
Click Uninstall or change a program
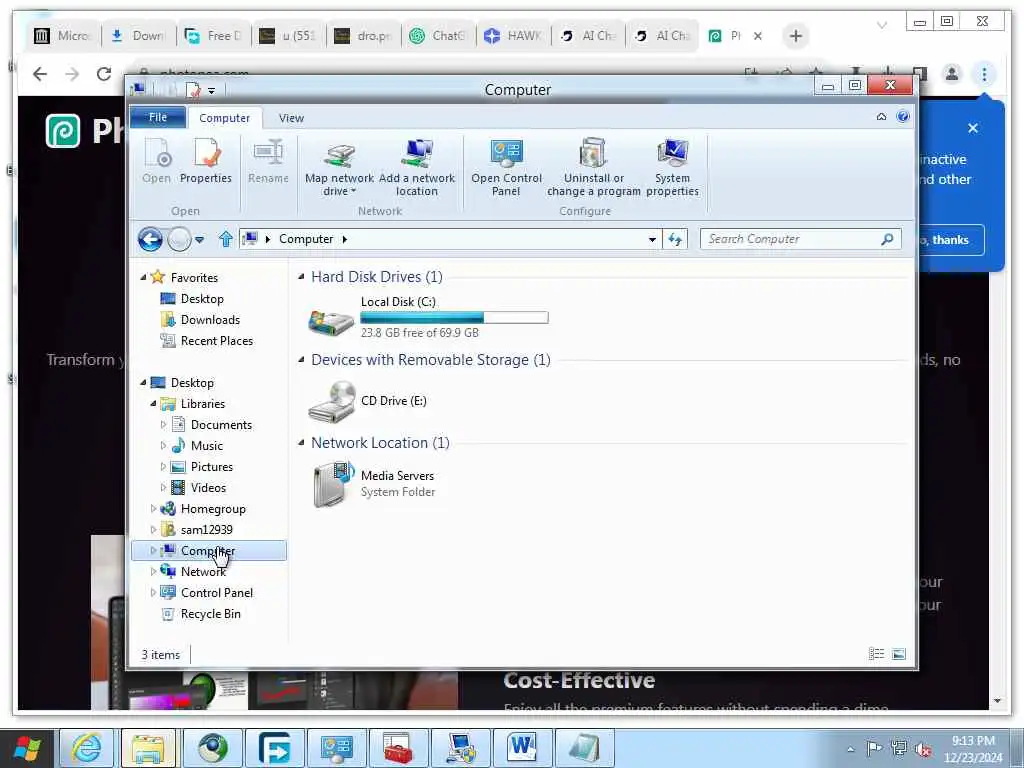tap(594, 167)
